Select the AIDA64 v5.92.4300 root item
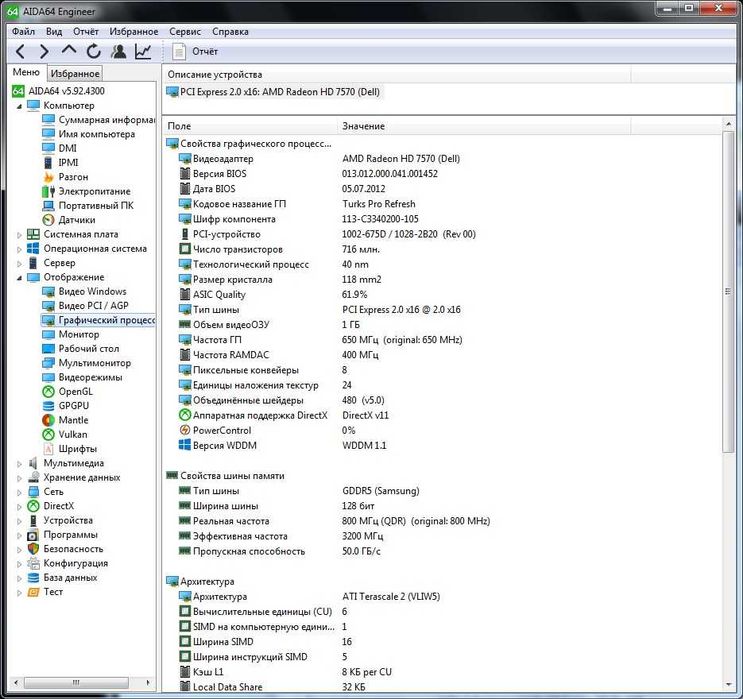Image resolution: width=743 pixels, height=699 pixels. 66,91
